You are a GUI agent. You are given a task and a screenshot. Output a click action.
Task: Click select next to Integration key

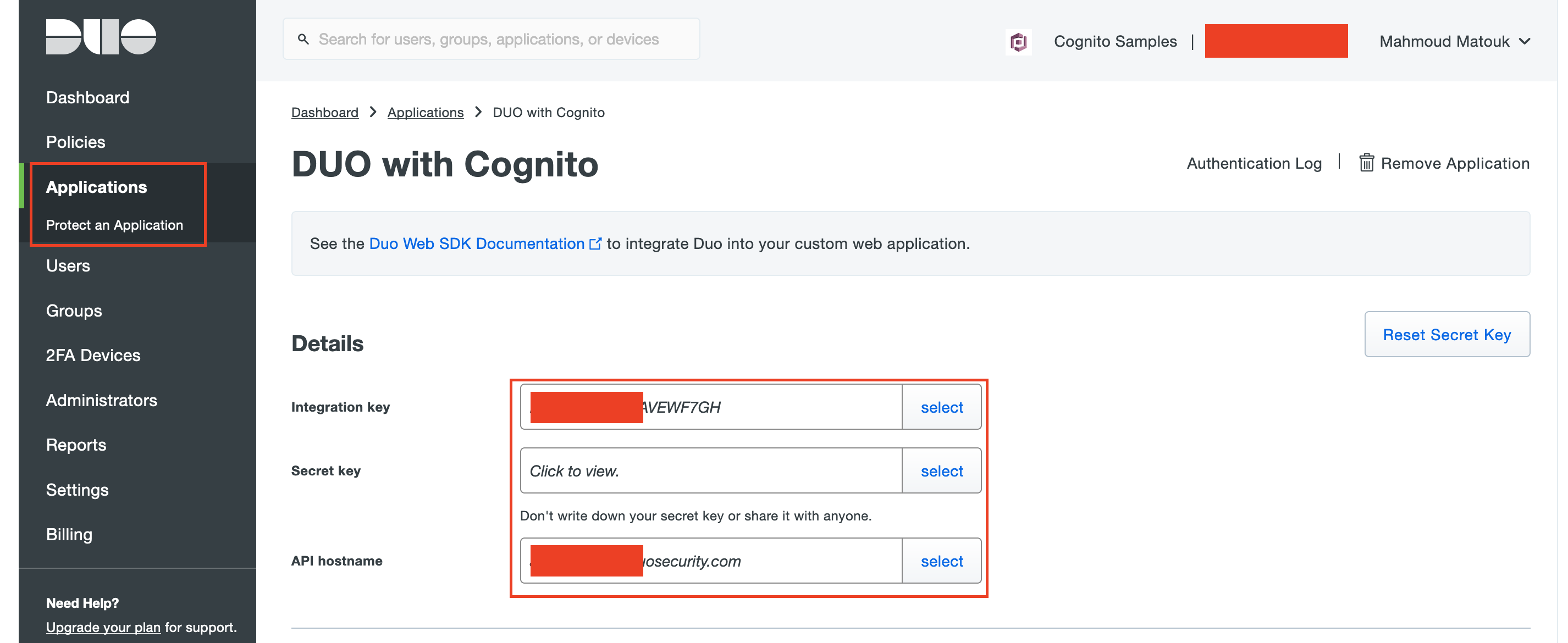tap(941, 407)
